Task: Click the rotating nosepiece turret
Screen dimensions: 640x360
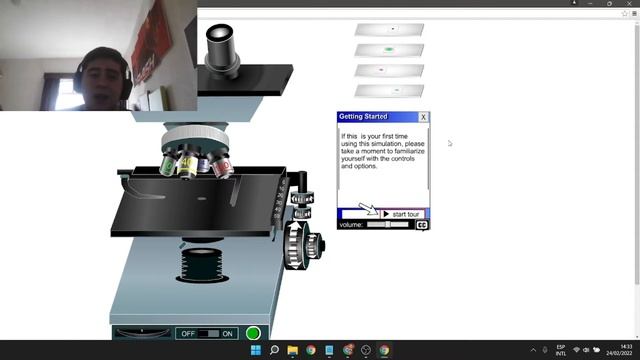Action: point(195,138)
